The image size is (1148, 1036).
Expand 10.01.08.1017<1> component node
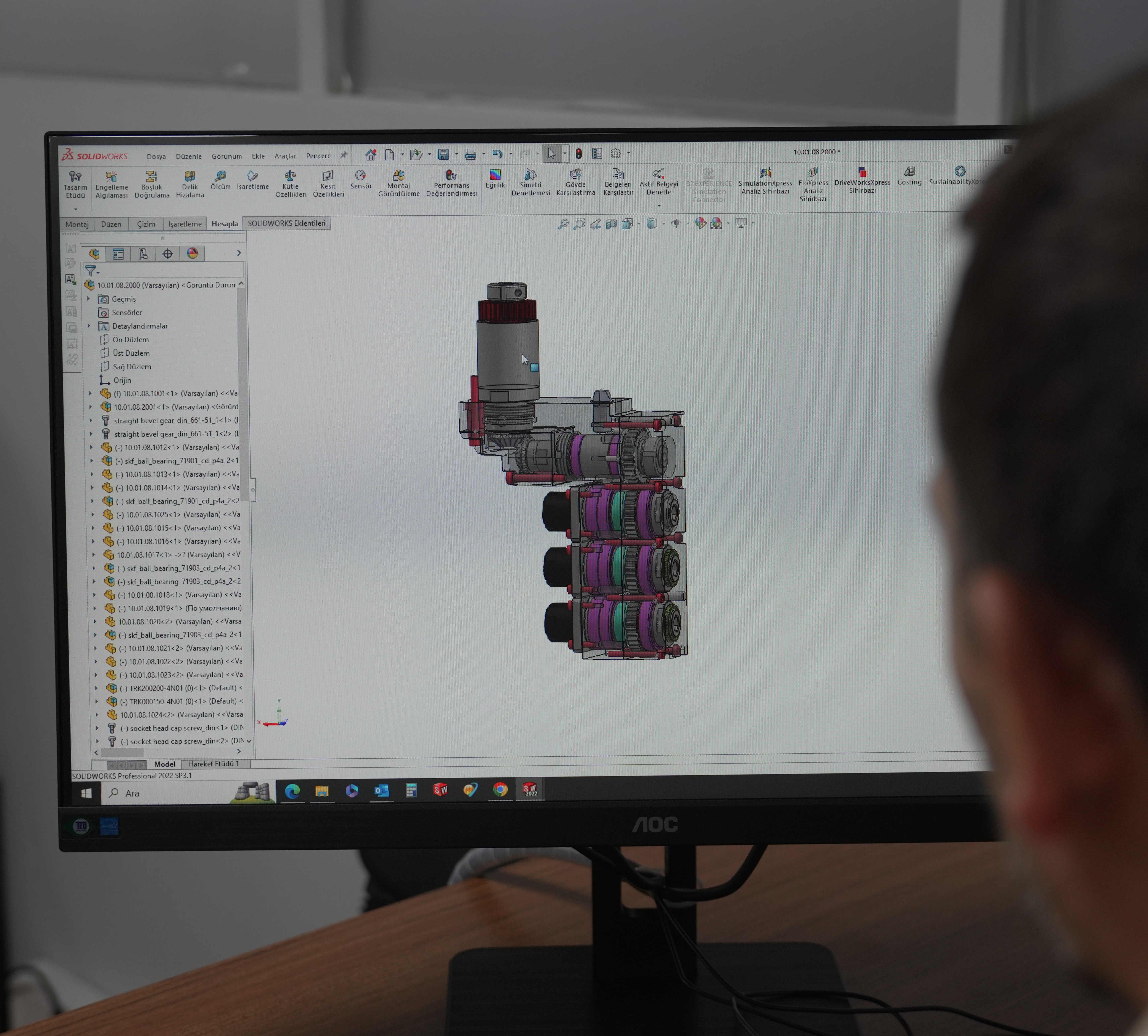pos(93,554)
